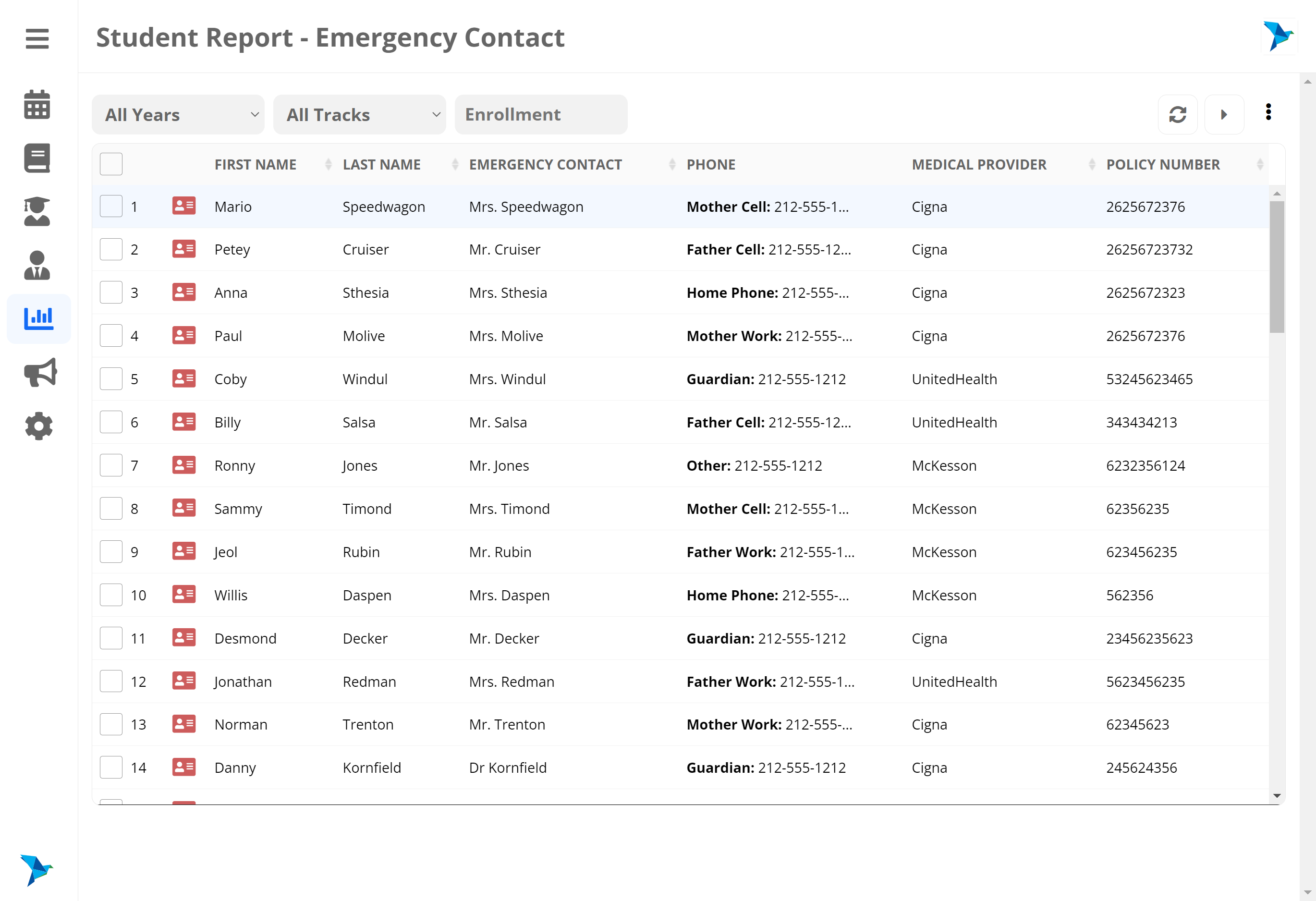Screen dimensions: 1316x901
Task: Go to students graduate-cap icon
Action: (37, 211)
